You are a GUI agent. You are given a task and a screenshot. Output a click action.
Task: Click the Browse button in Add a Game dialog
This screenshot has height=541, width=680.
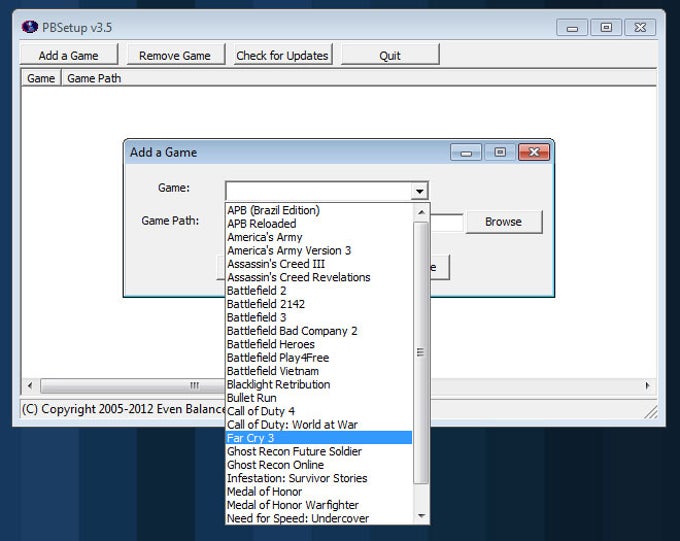[504, 222]
